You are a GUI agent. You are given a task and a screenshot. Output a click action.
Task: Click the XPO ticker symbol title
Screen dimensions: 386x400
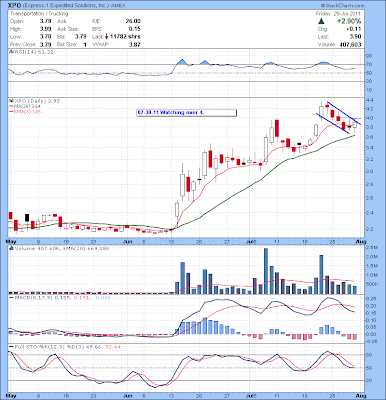pos(15,6)
